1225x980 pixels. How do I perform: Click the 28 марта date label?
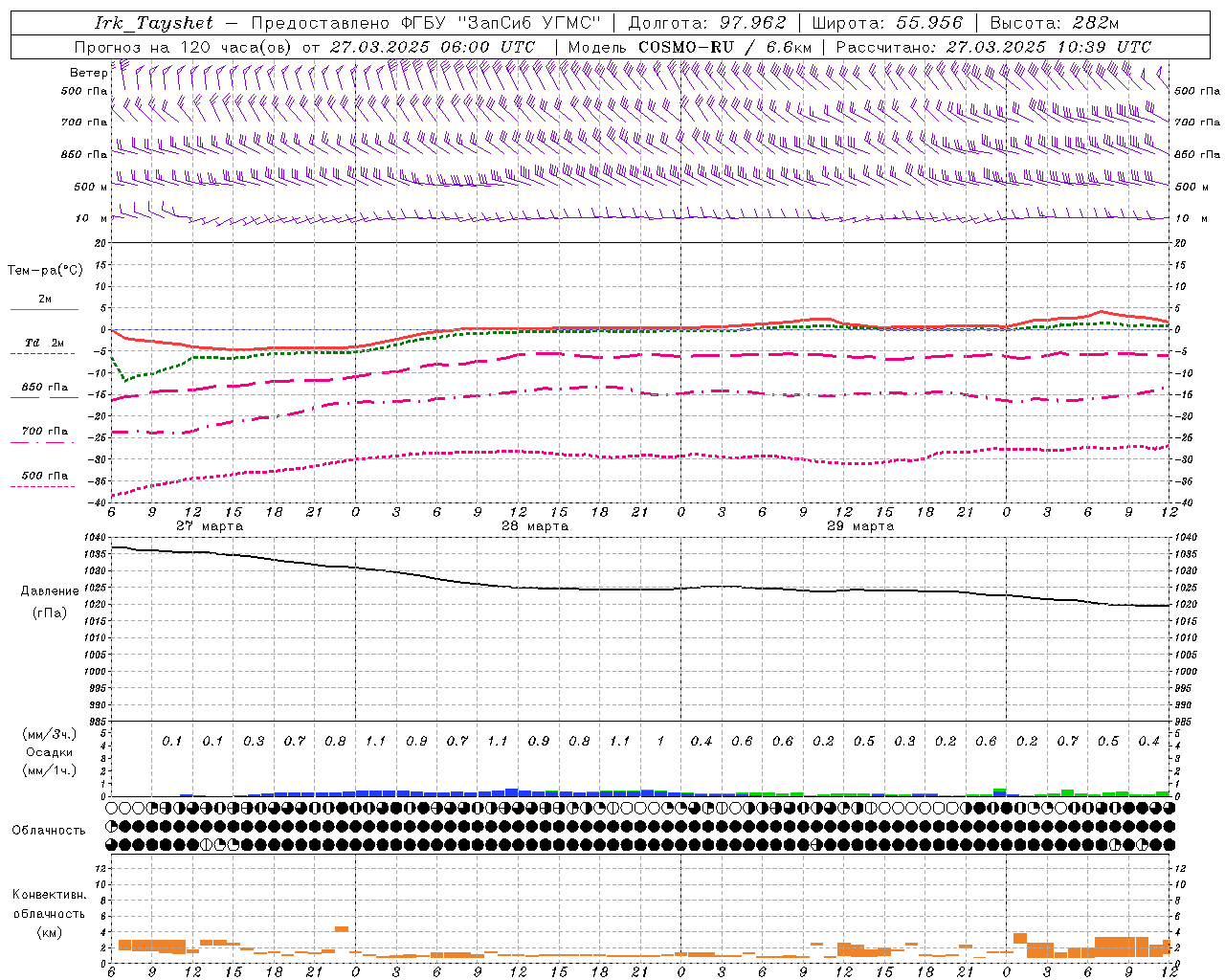tap(536, 526)
